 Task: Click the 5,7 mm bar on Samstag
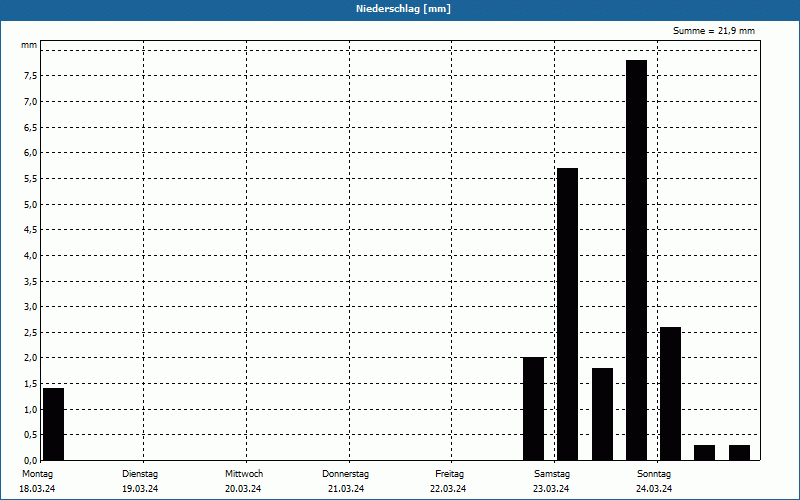(x=567, y=314)
